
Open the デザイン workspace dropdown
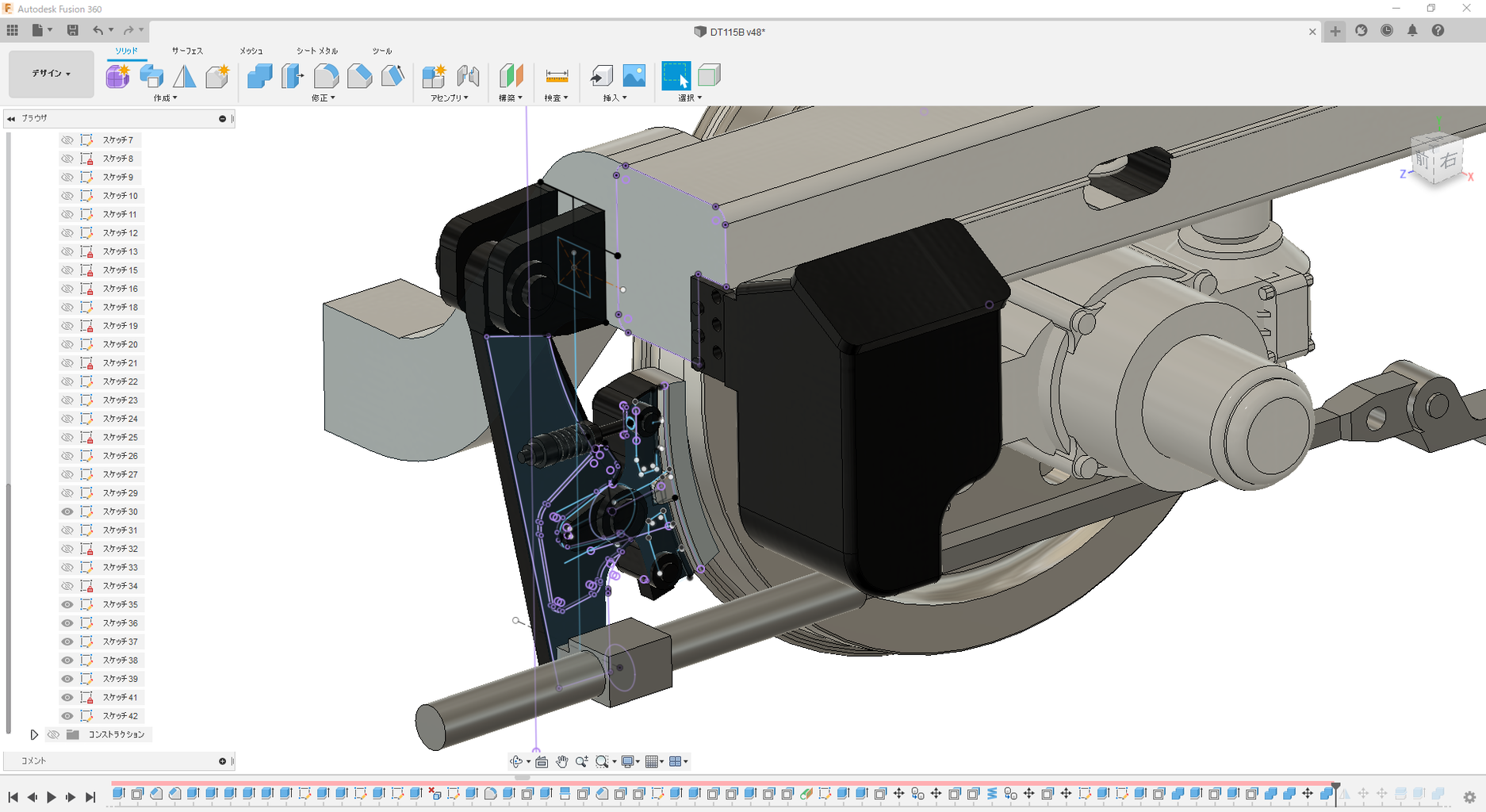52,74
